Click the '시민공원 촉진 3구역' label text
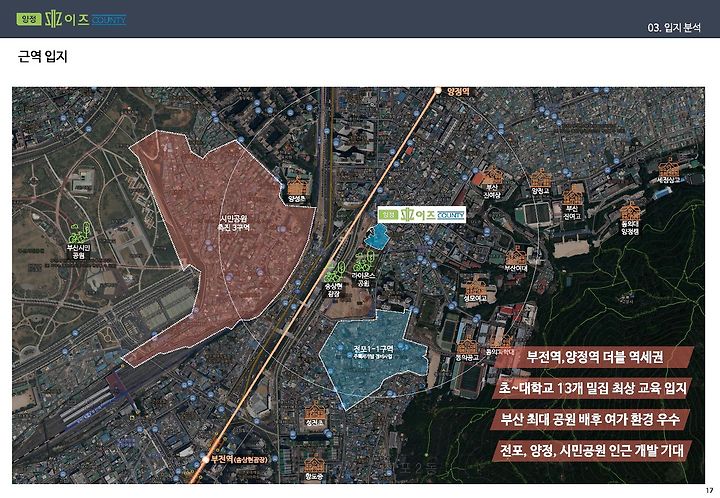The image size is (720, 498). pos(234,223)
